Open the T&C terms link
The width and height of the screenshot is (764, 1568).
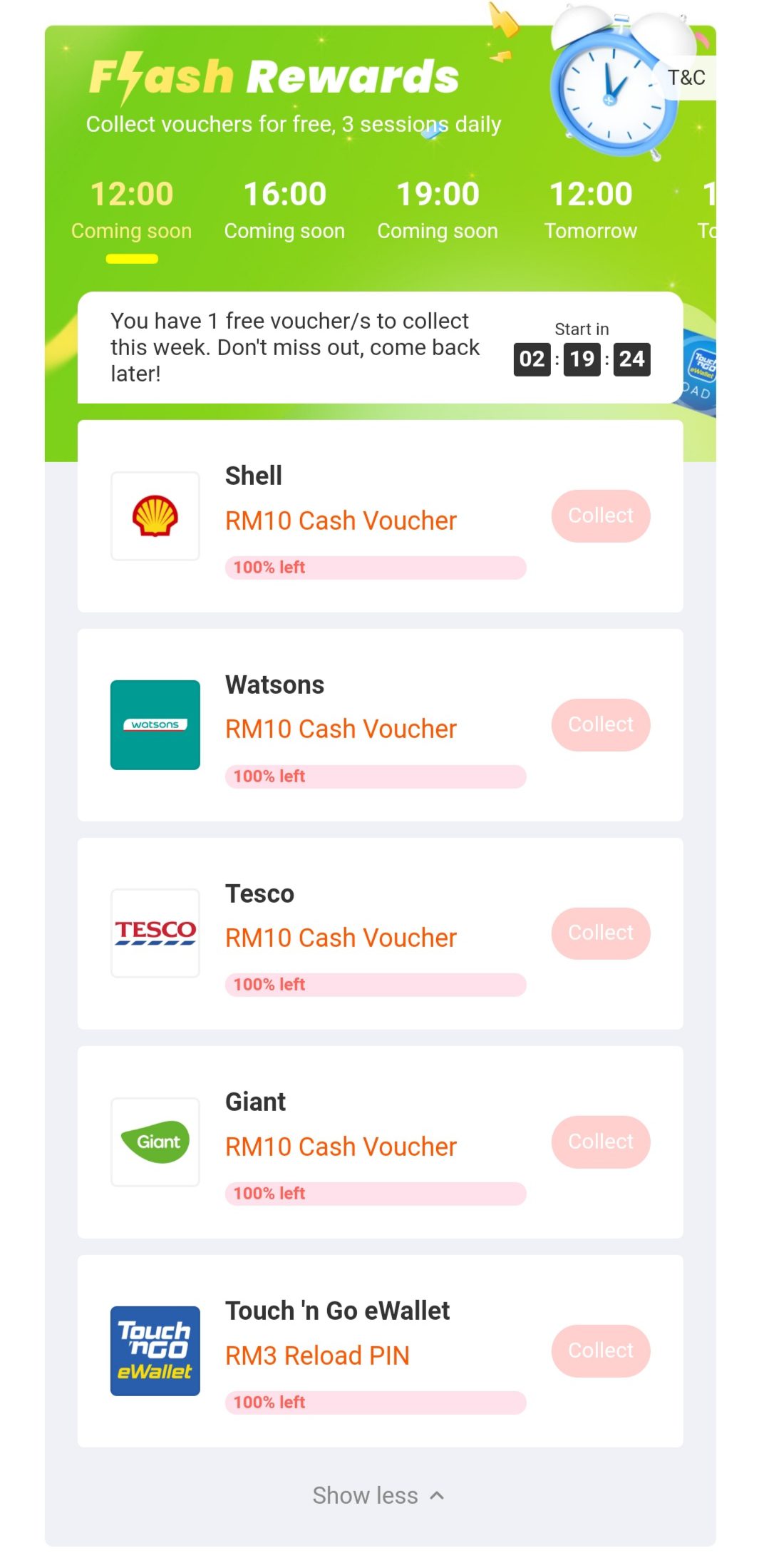click(686, 78)
